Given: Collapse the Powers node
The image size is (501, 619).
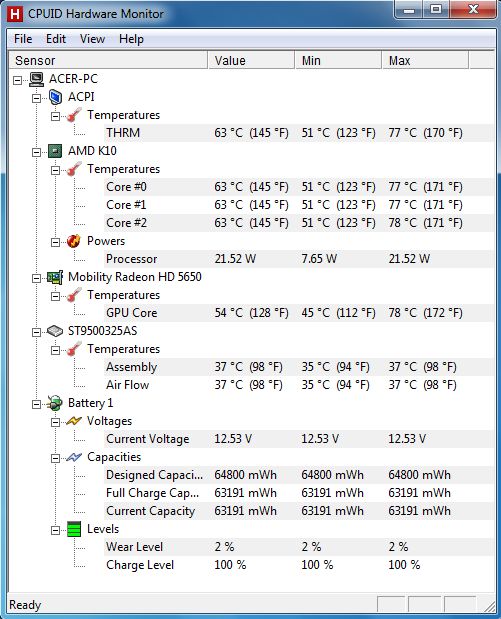Looking at the screenshot, I should (55, 242).
